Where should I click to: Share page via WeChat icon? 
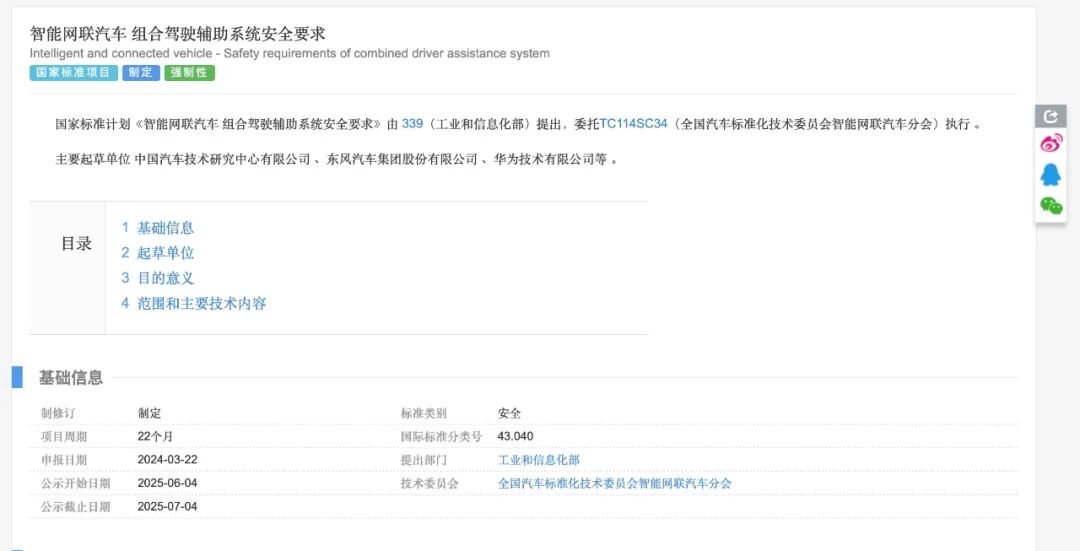click(1050, 205)
